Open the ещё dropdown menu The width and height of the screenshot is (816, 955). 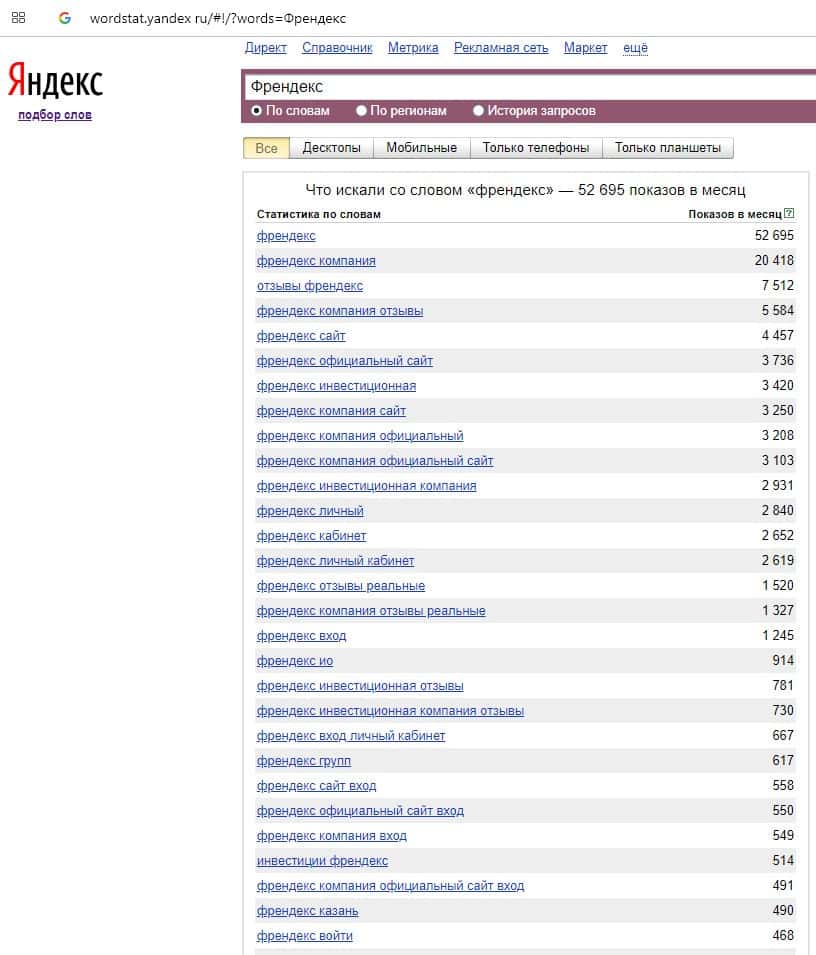point(635,48)
